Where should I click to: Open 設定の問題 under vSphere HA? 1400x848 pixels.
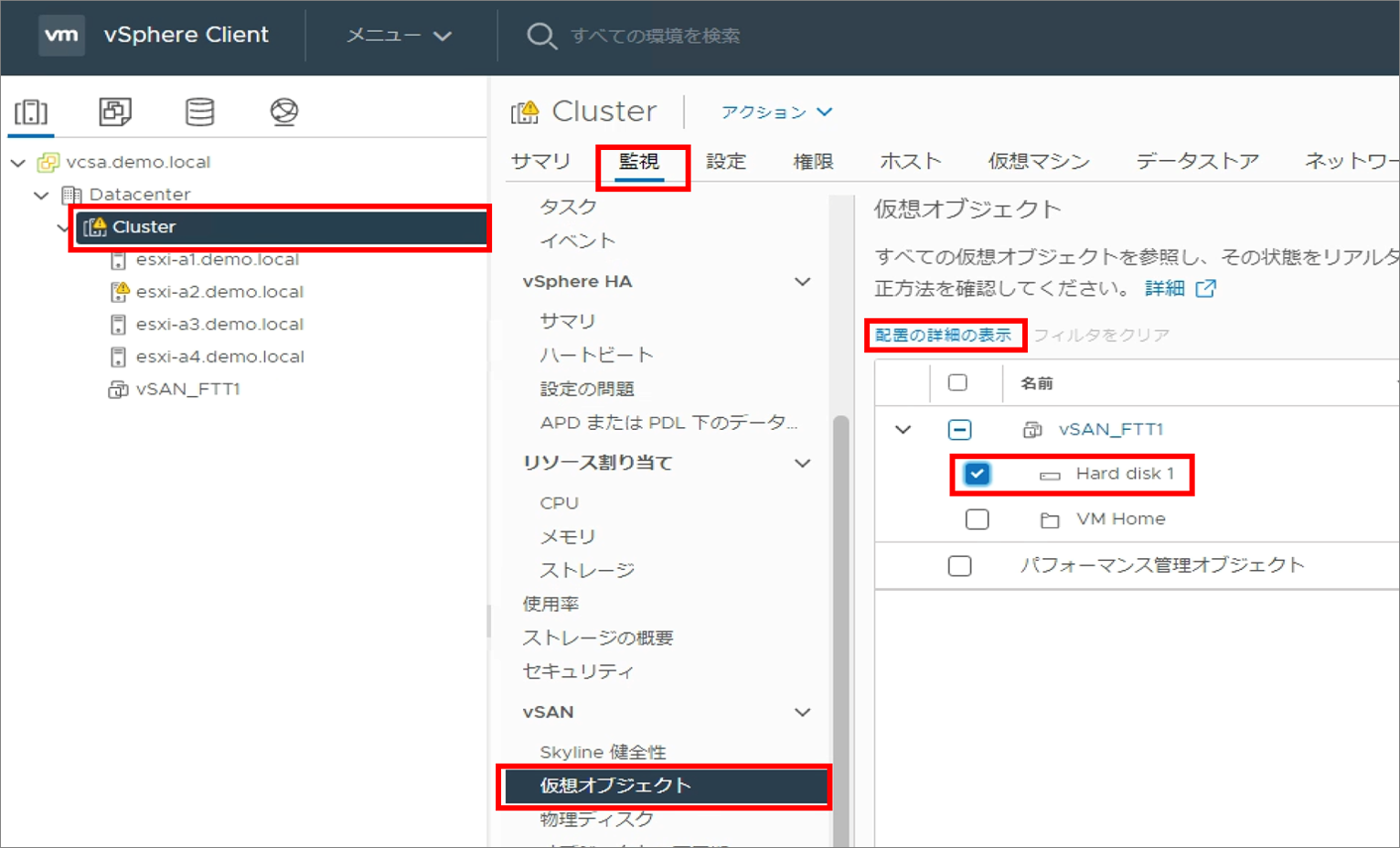587,389
